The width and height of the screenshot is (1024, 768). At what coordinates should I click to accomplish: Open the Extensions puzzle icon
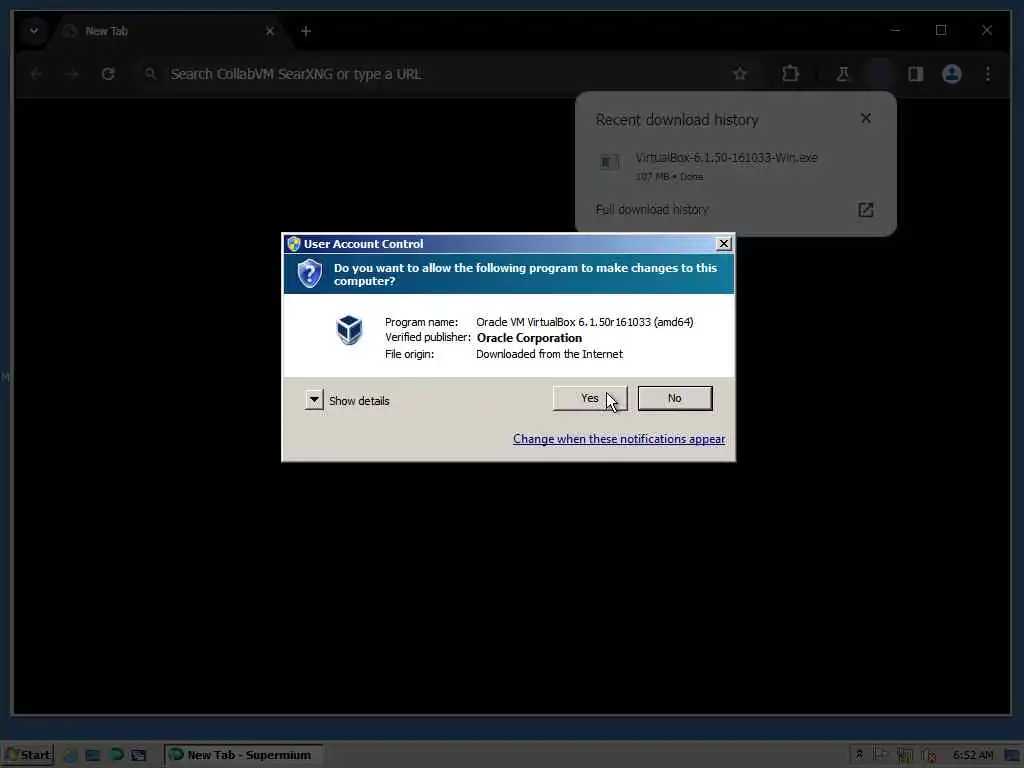pyautogui.click(x=790, y=74)
